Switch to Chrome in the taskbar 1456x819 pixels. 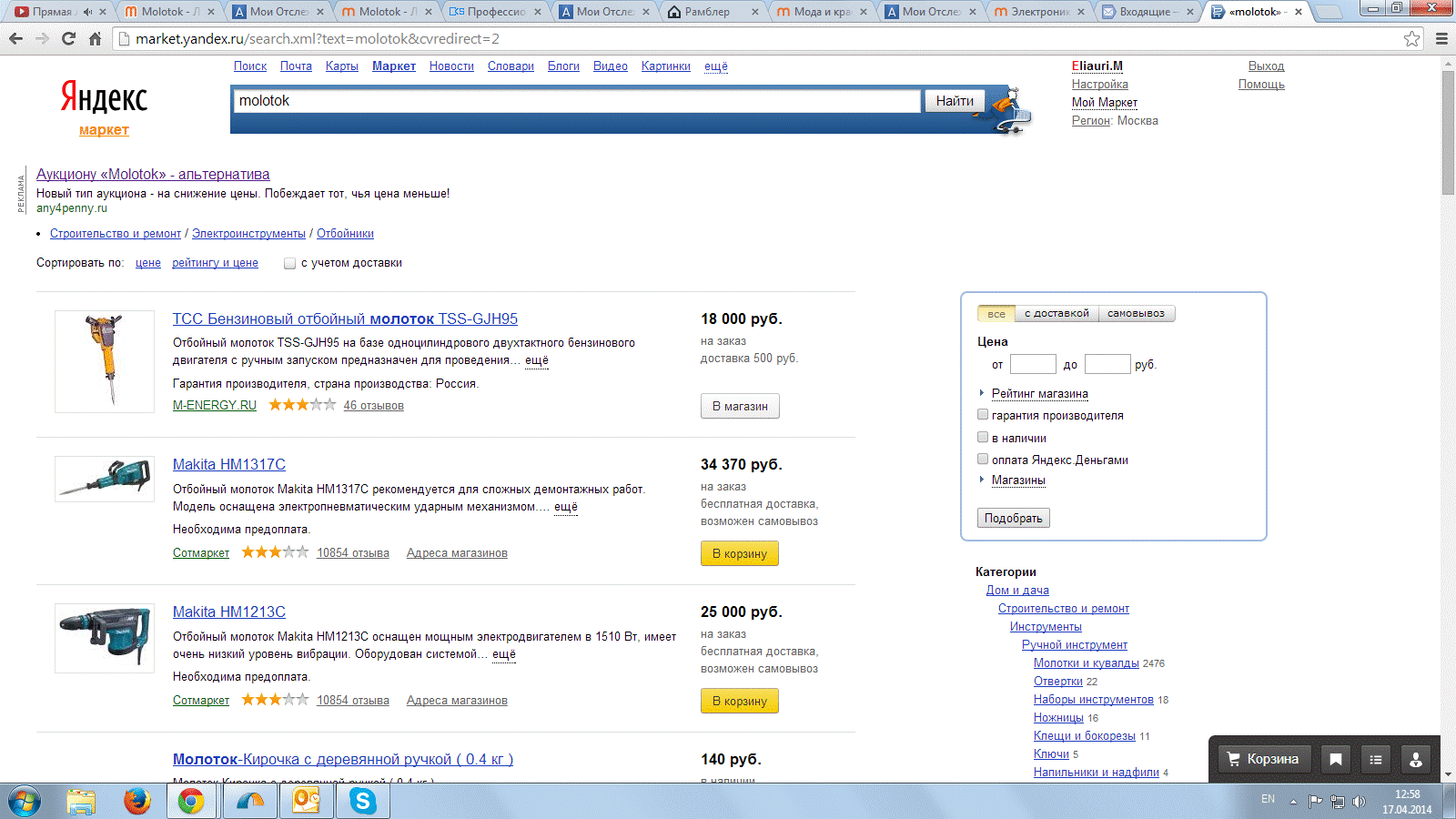pyautogui.click(x=191, y=801)
